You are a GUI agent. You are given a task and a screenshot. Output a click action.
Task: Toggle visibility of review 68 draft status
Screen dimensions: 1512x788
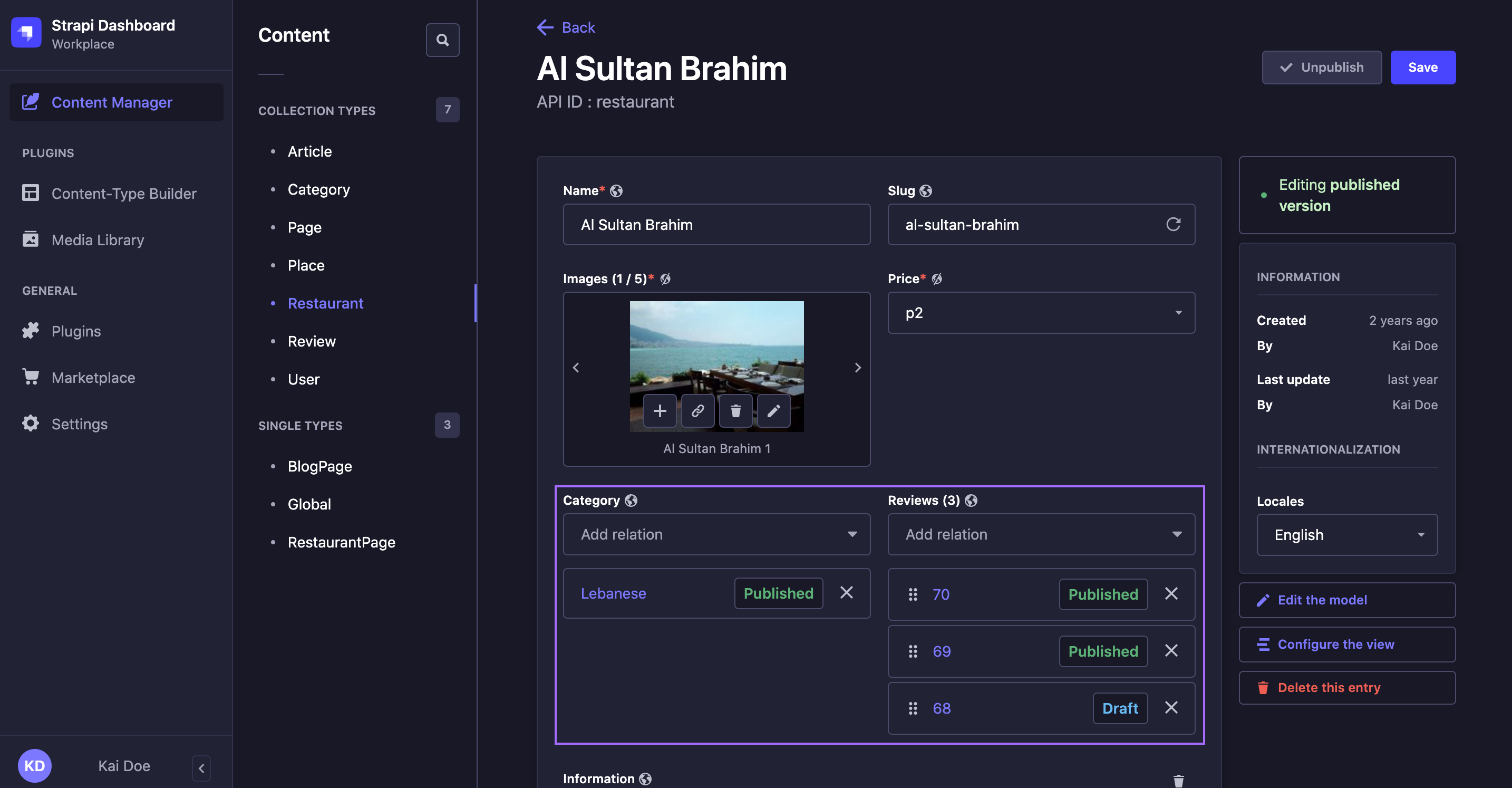tap(1120, 707)
